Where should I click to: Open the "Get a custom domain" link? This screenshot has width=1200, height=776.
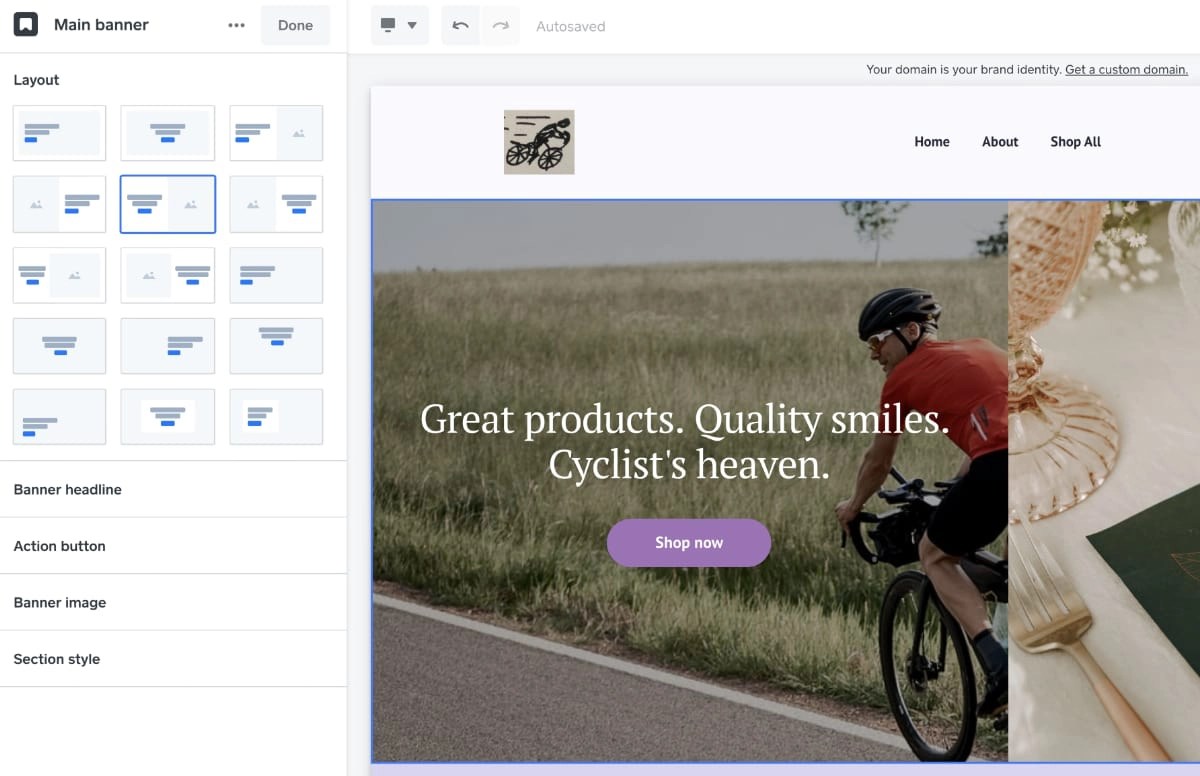(1126, 69)
